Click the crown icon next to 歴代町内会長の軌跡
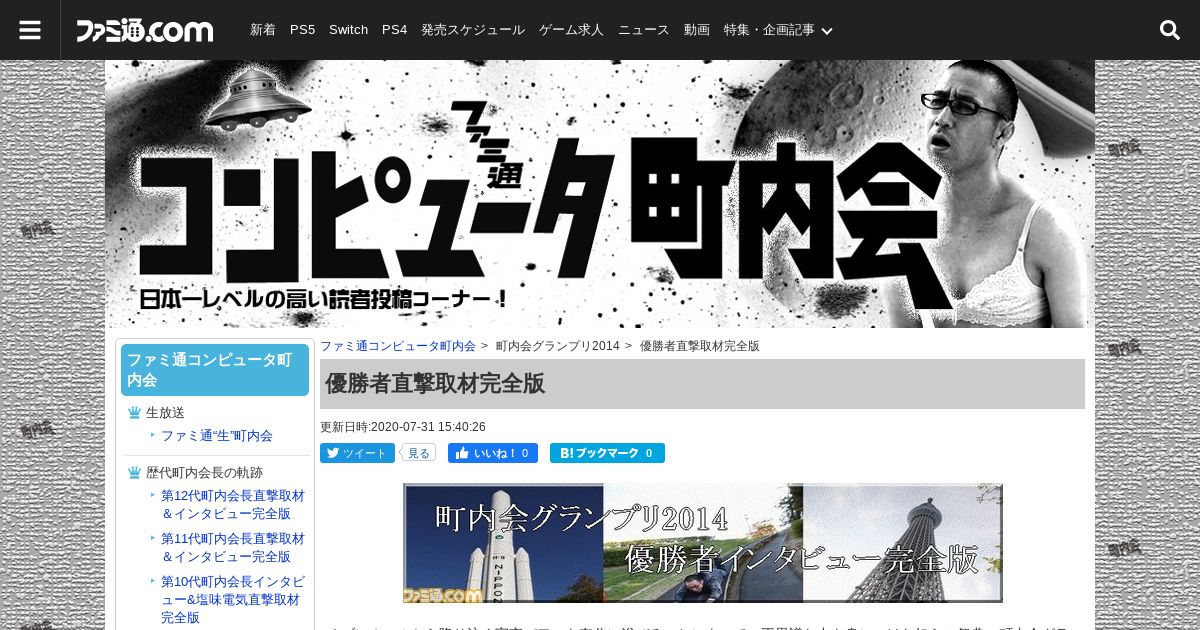1200x630 pixels. 134,473
